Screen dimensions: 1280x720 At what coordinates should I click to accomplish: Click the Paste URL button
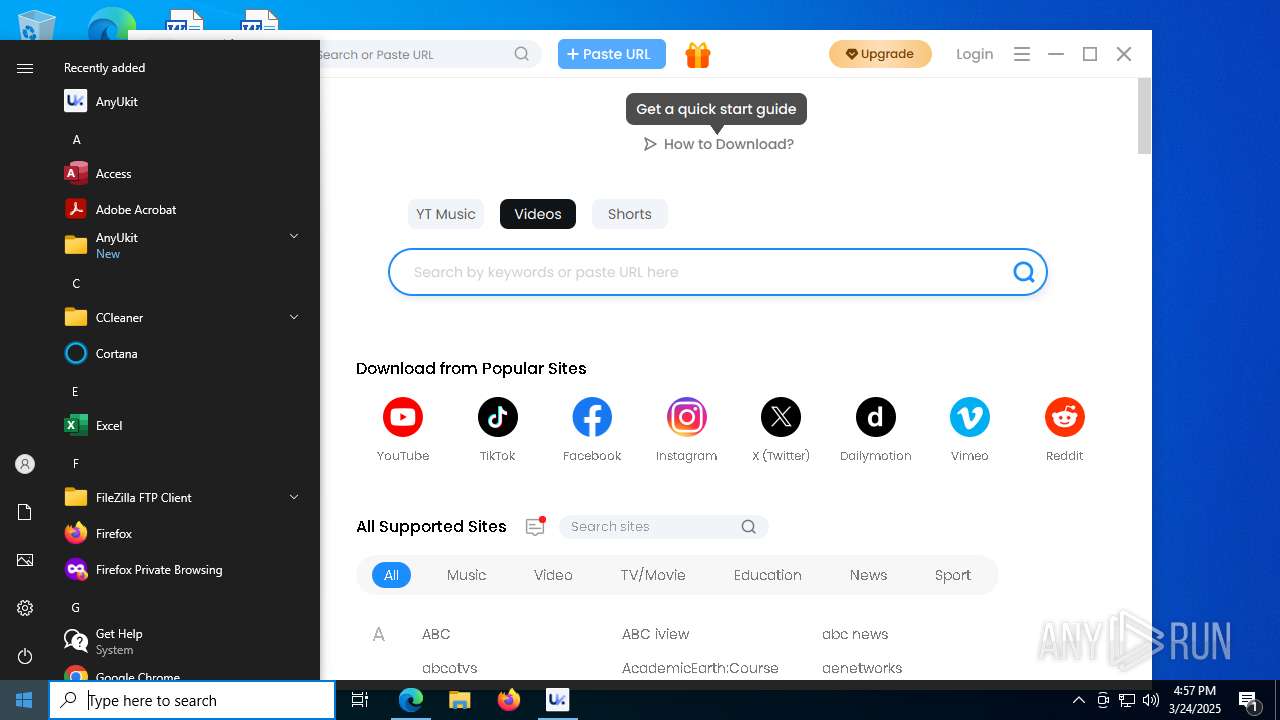click(x=611, y=54)
